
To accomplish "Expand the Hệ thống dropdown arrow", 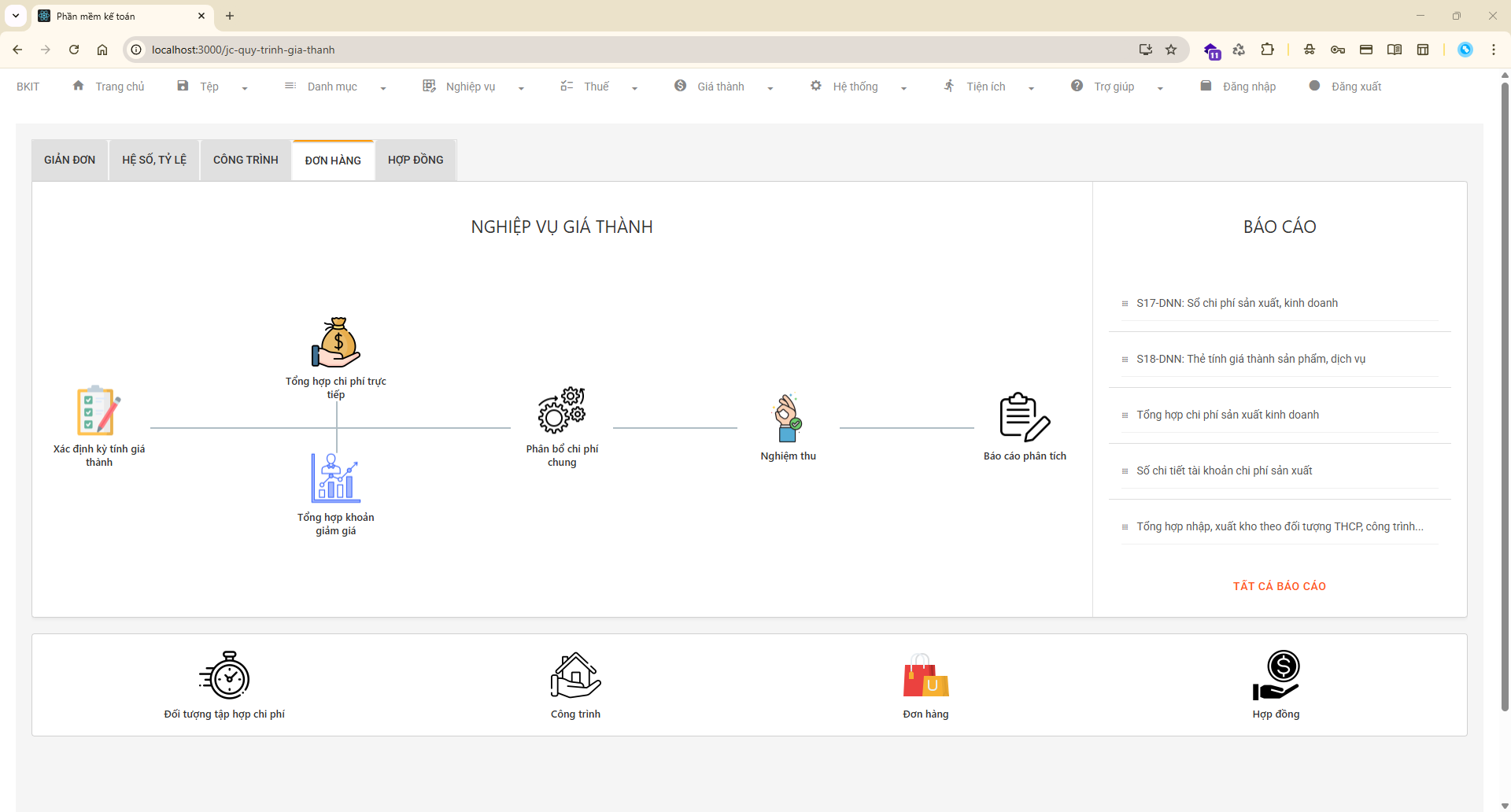I will (903, 88).
